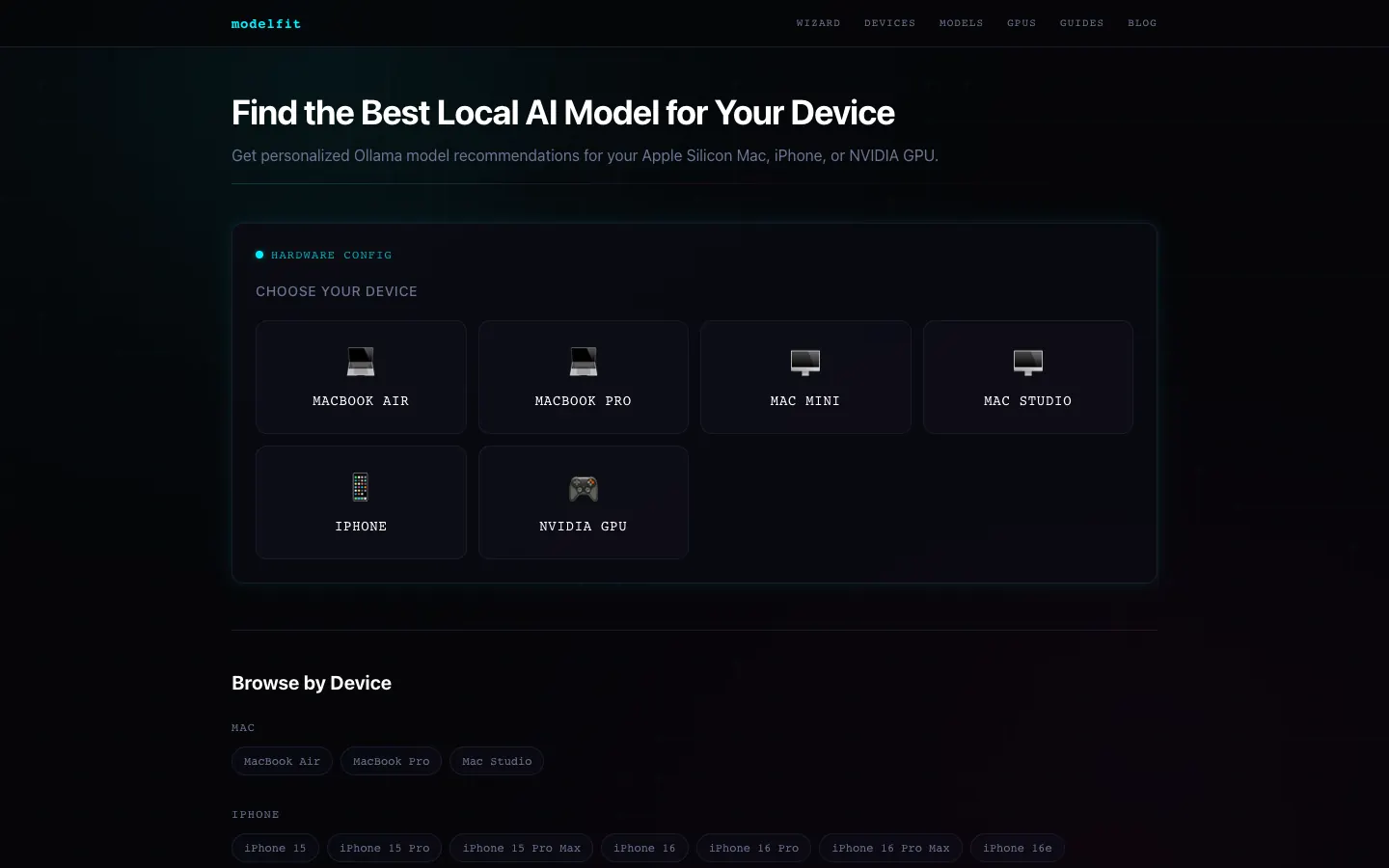Click the main page headline text
Image resolution: width=1389 pixels, height=868 pixels.
[x=563, y=113]
